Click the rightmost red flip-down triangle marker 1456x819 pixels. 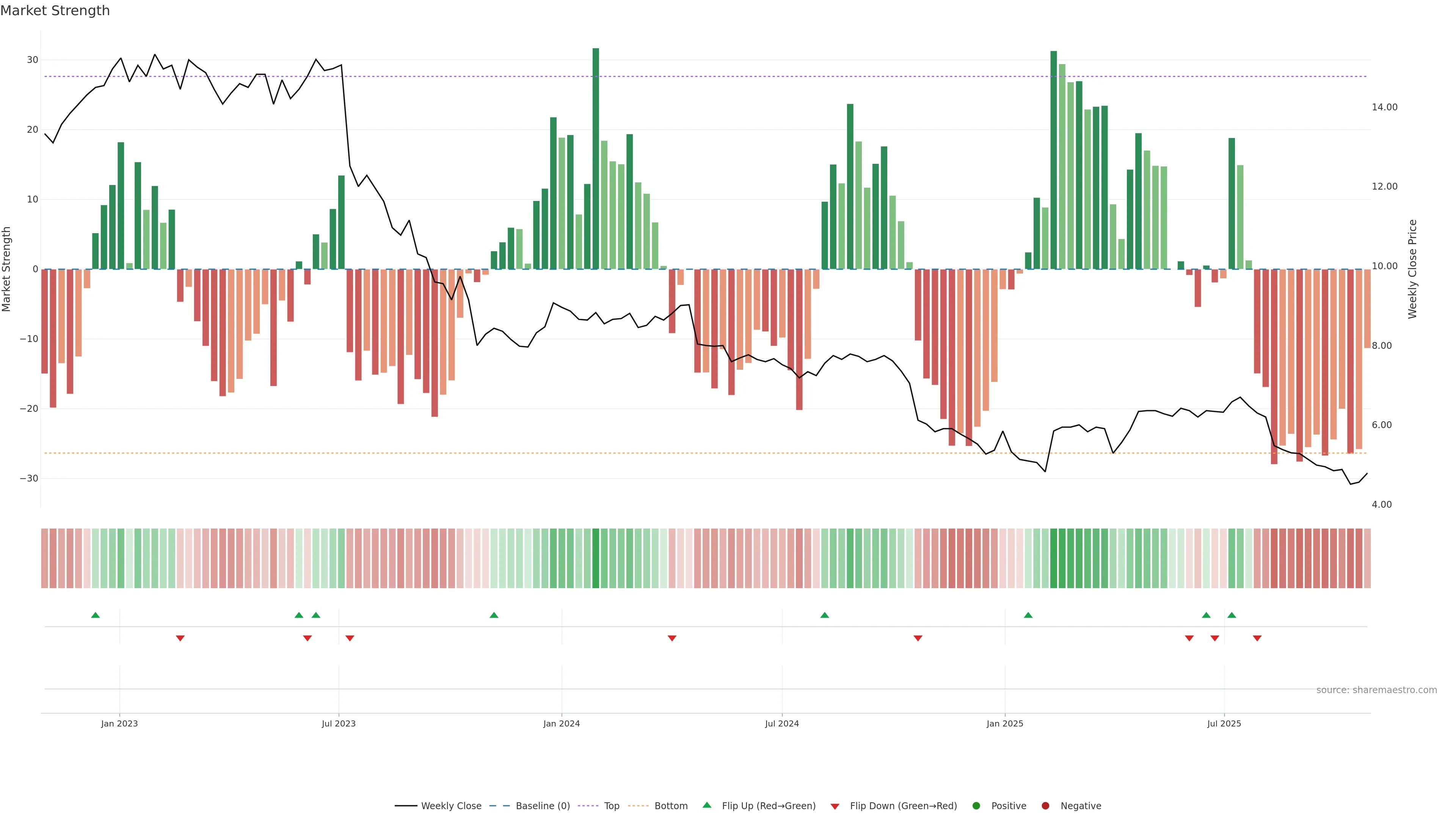(x=1257, y=638)
